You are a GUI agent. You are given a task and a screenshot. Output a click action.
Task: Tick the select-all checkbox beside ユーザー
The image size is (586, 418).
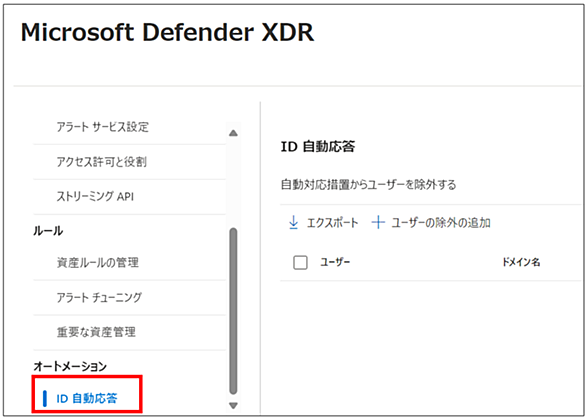coord(300,262)
